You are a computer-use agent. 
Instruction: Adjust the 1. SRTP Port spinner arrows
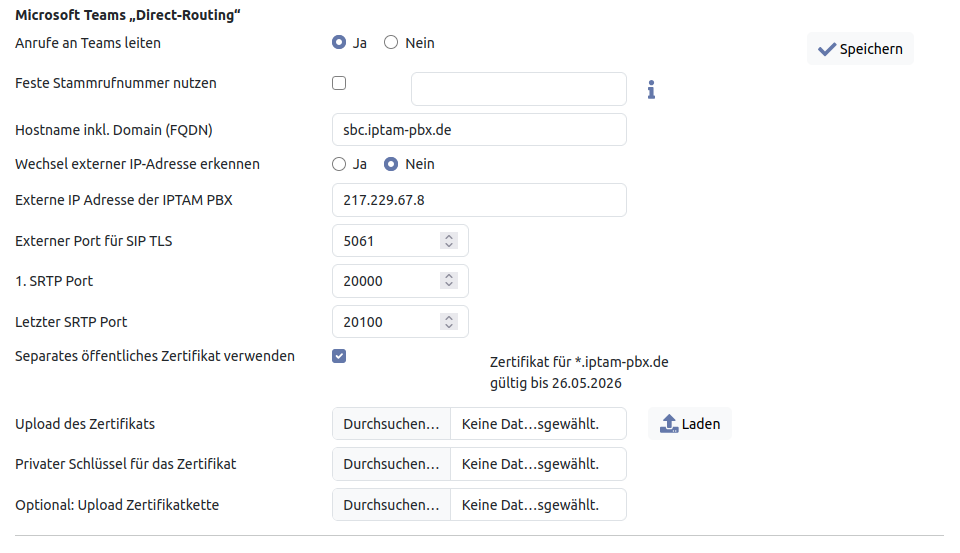(x=449, y=282)
